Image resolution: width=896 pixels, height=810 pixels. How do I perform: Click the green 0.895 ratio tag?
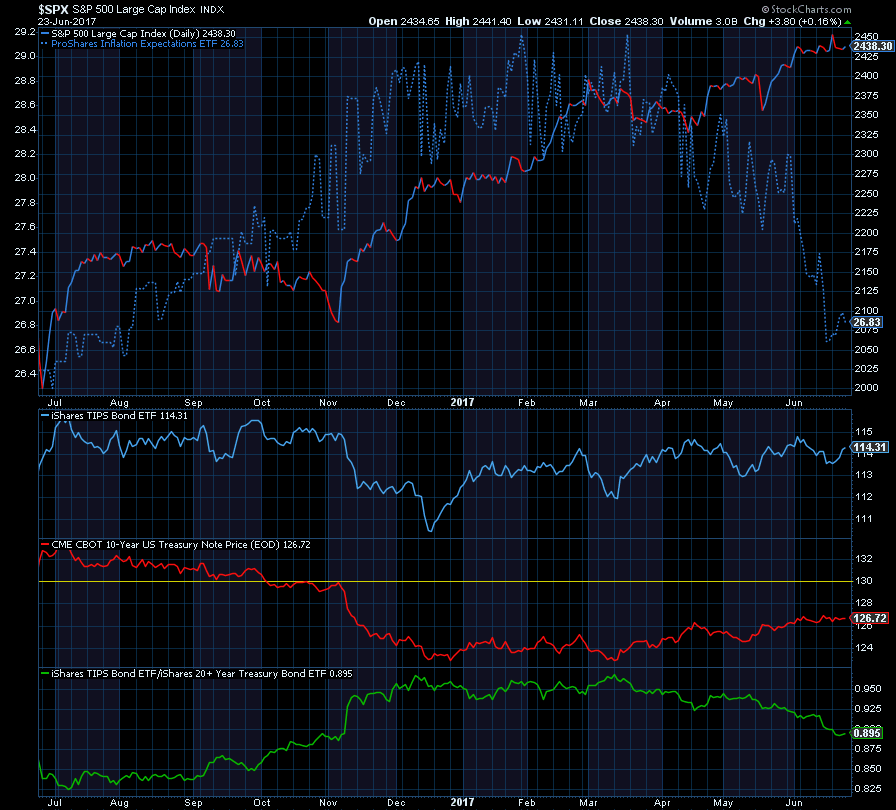pyautogui.click(x=867, y=733)
